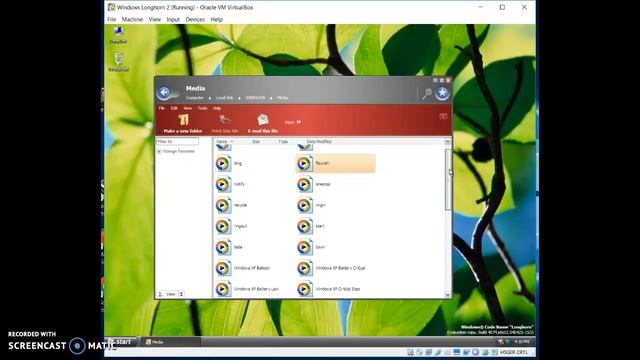The height and width of the screenshot is (360, 640).
Task: Open the Recycle Bin desktop icon
Action: pyautogui.click(x=118, y=62)
